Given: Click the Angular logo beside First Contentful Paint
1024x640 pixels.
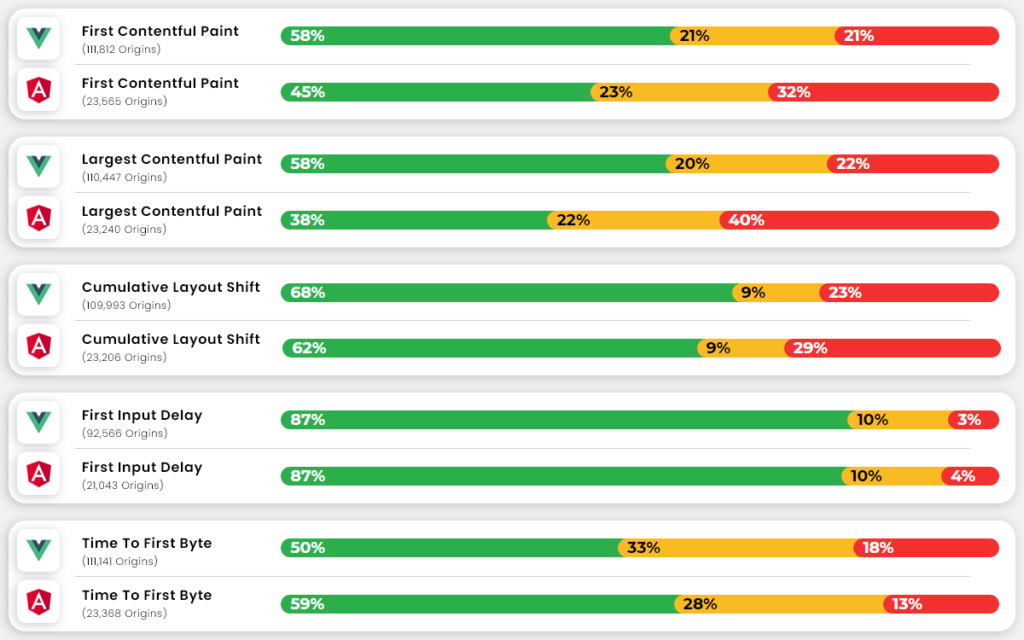Looking at the screenshot, I should (39, 91).
